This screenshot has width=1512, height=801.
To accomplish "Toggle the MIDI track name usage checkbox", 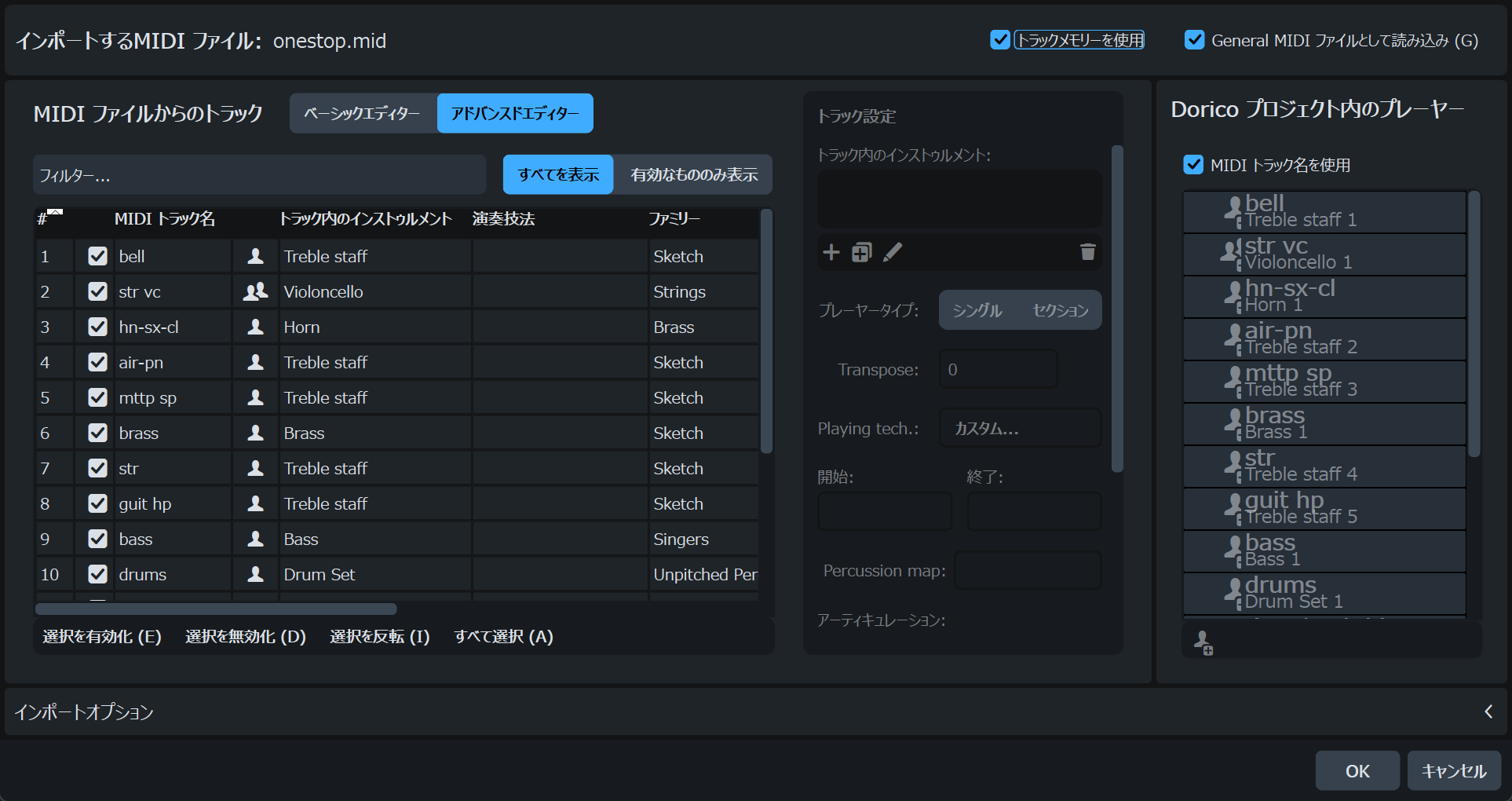I will (x=1193, y=165).
